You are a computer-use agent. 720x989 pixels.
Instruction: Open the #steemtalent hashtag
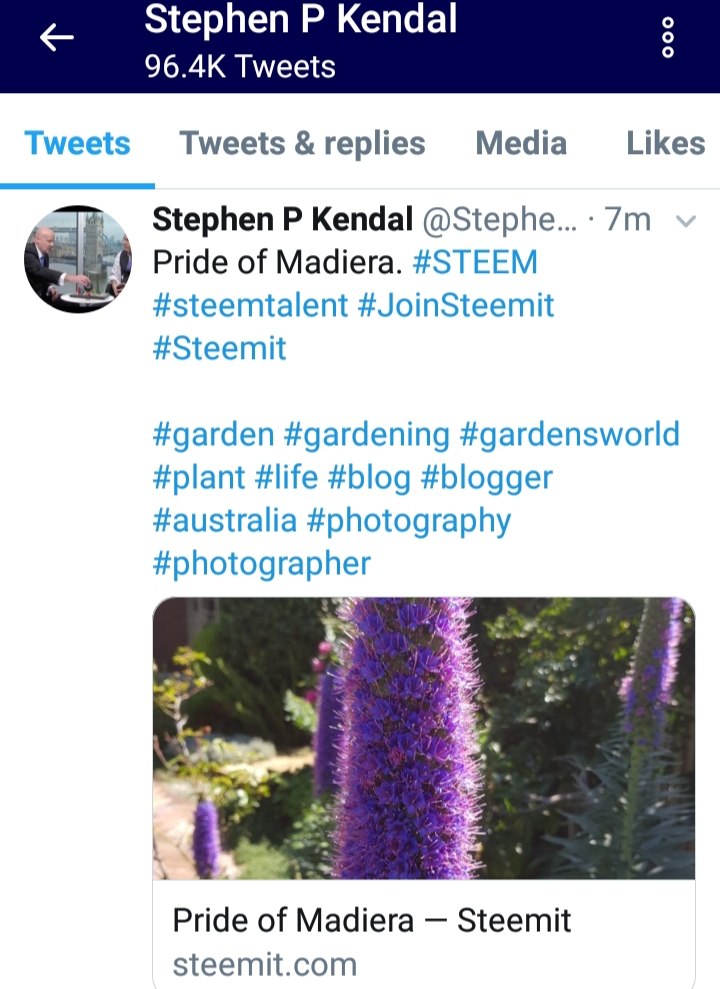tap(250, 305)
